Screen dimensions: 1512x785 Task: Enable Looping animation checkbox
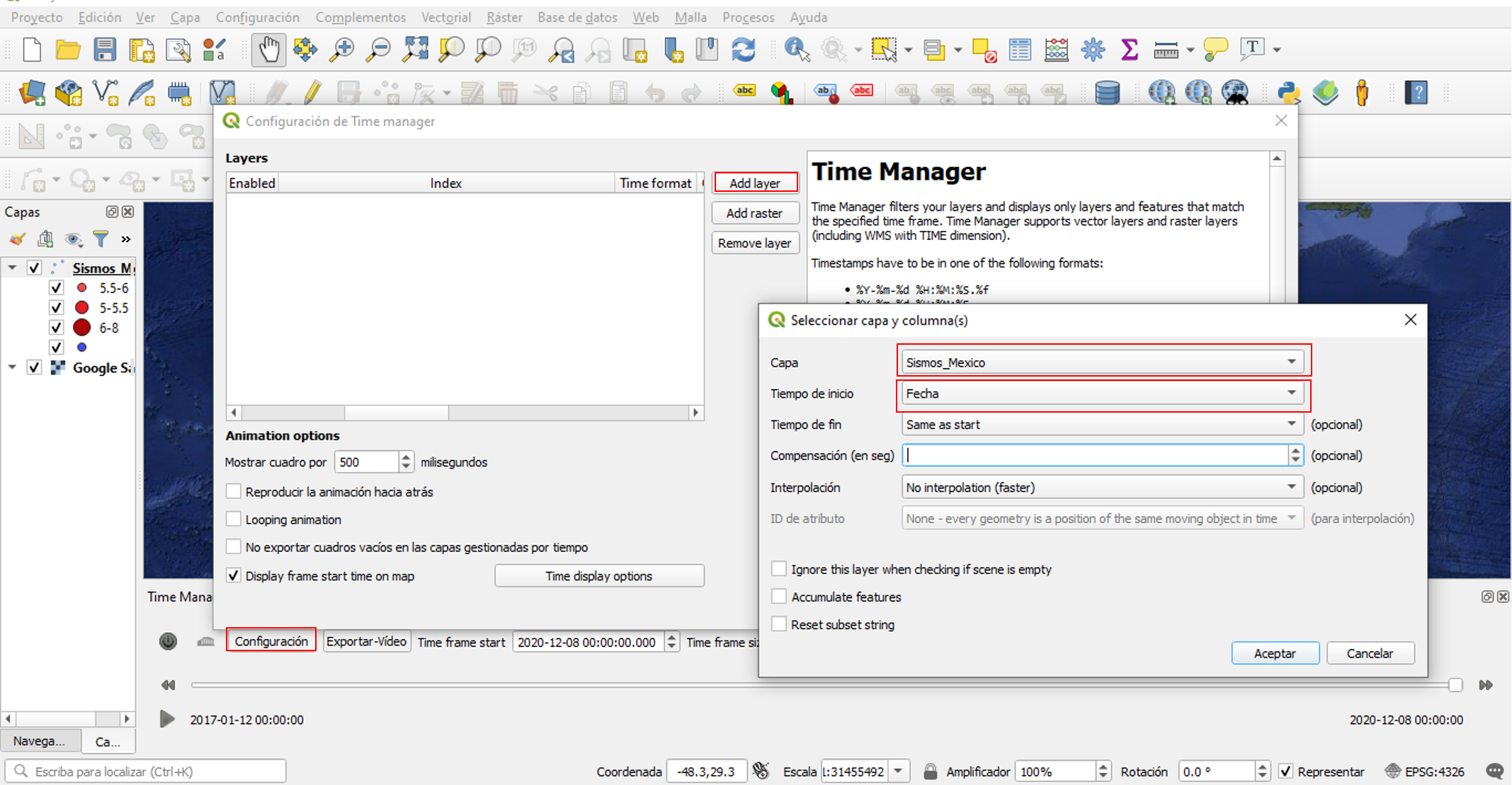point(234,520)
